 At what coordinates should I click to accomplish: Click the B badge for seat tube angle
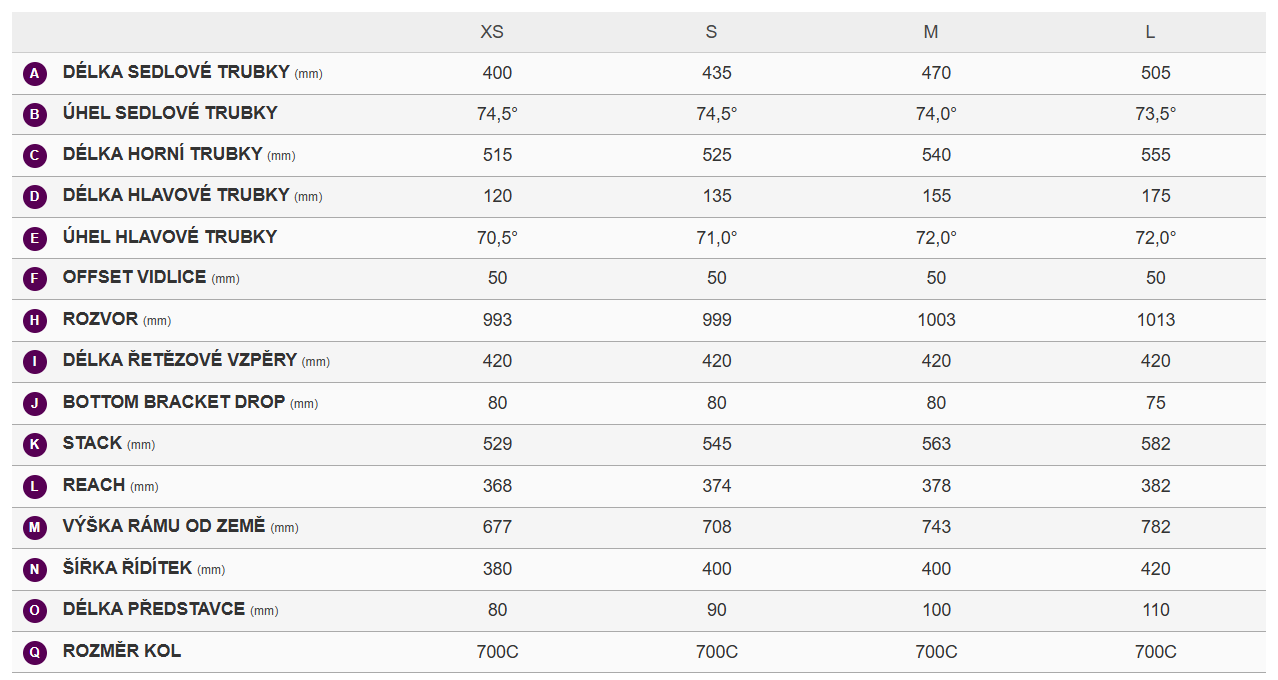pos(35,114)
